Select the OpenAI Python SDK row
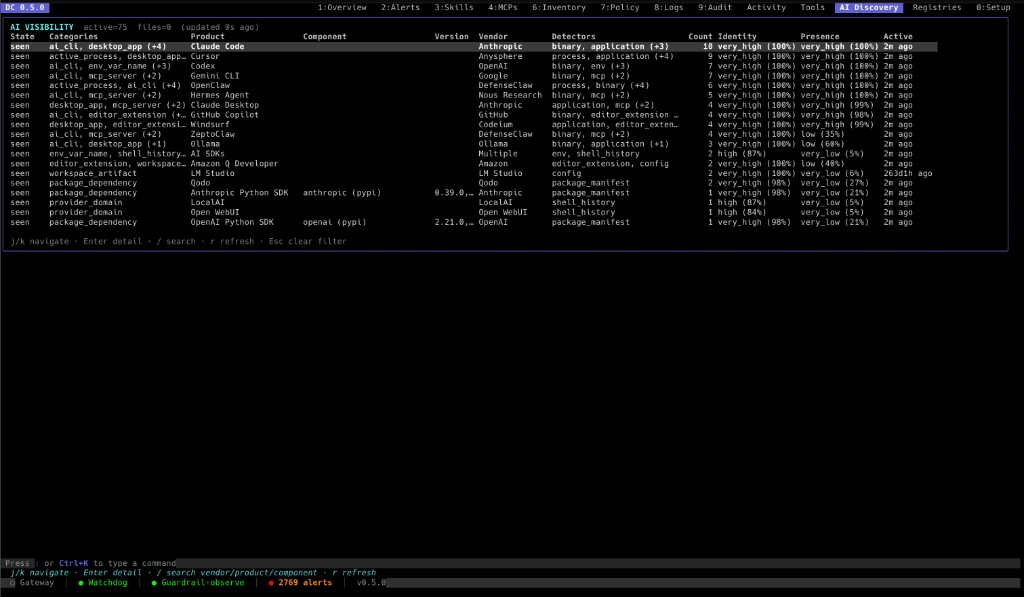 473,222
